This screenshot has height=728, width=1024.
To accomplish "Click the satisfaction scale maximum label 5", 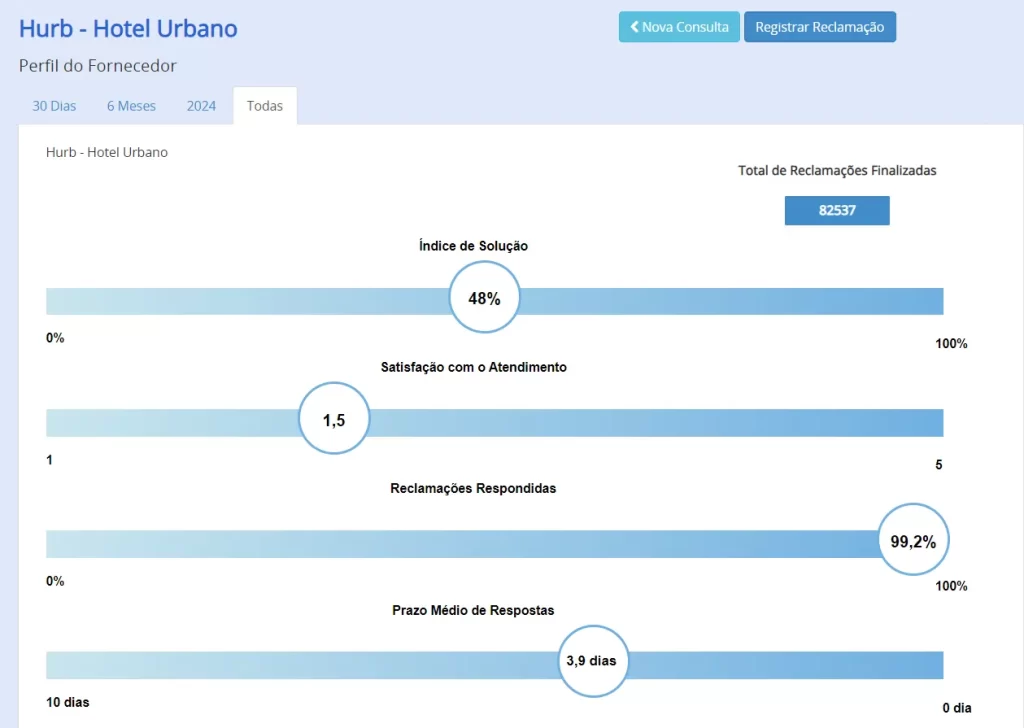I will tap(938, 465).
